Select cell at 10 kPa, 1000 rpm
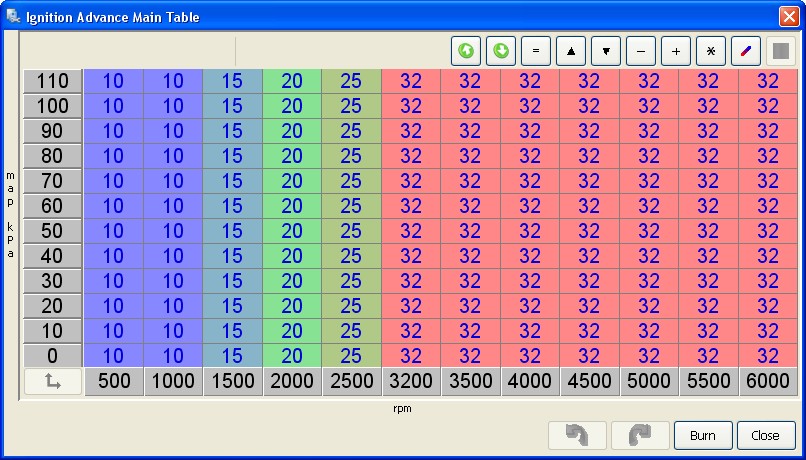 pos(173,332)
